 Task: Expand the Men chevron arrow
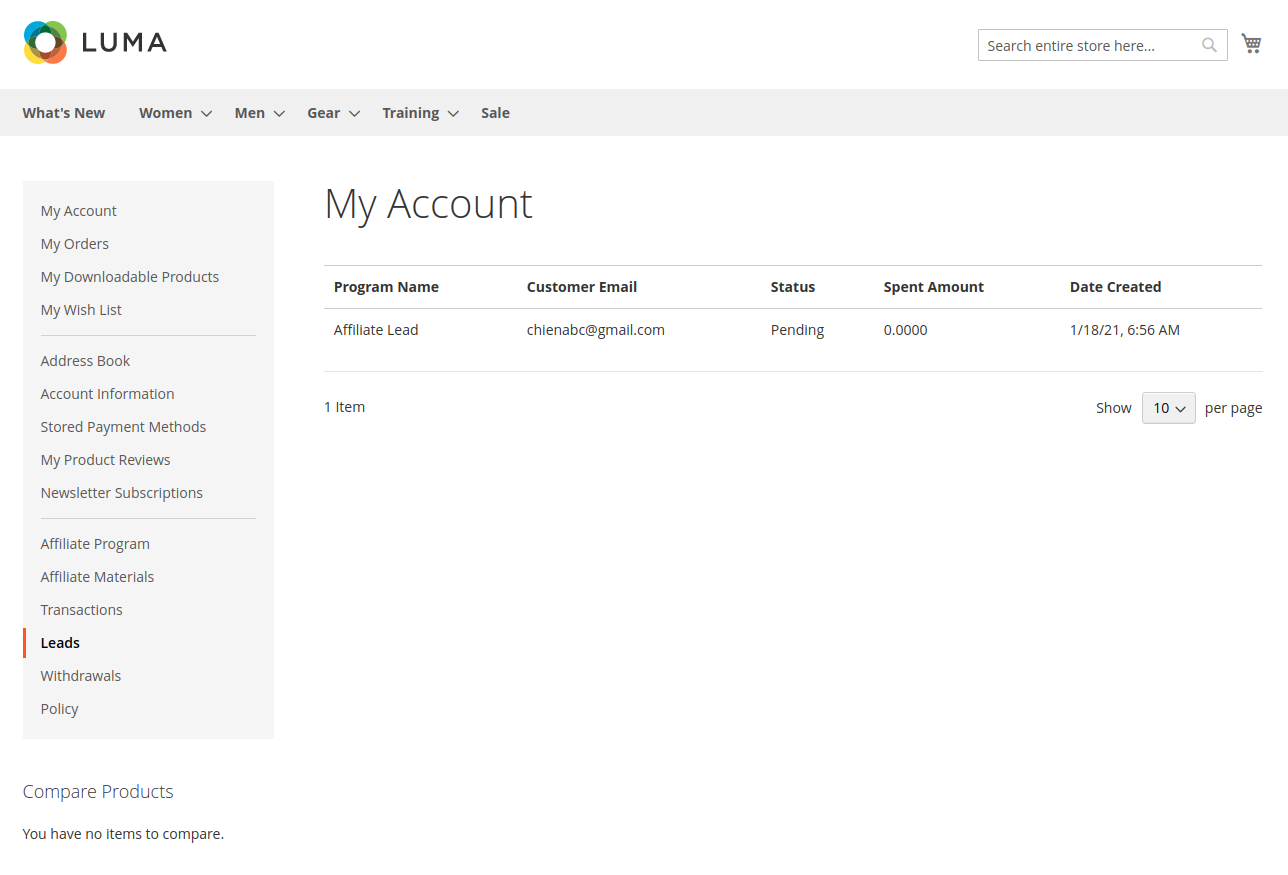pyautogui.click(x=279, y=114)
